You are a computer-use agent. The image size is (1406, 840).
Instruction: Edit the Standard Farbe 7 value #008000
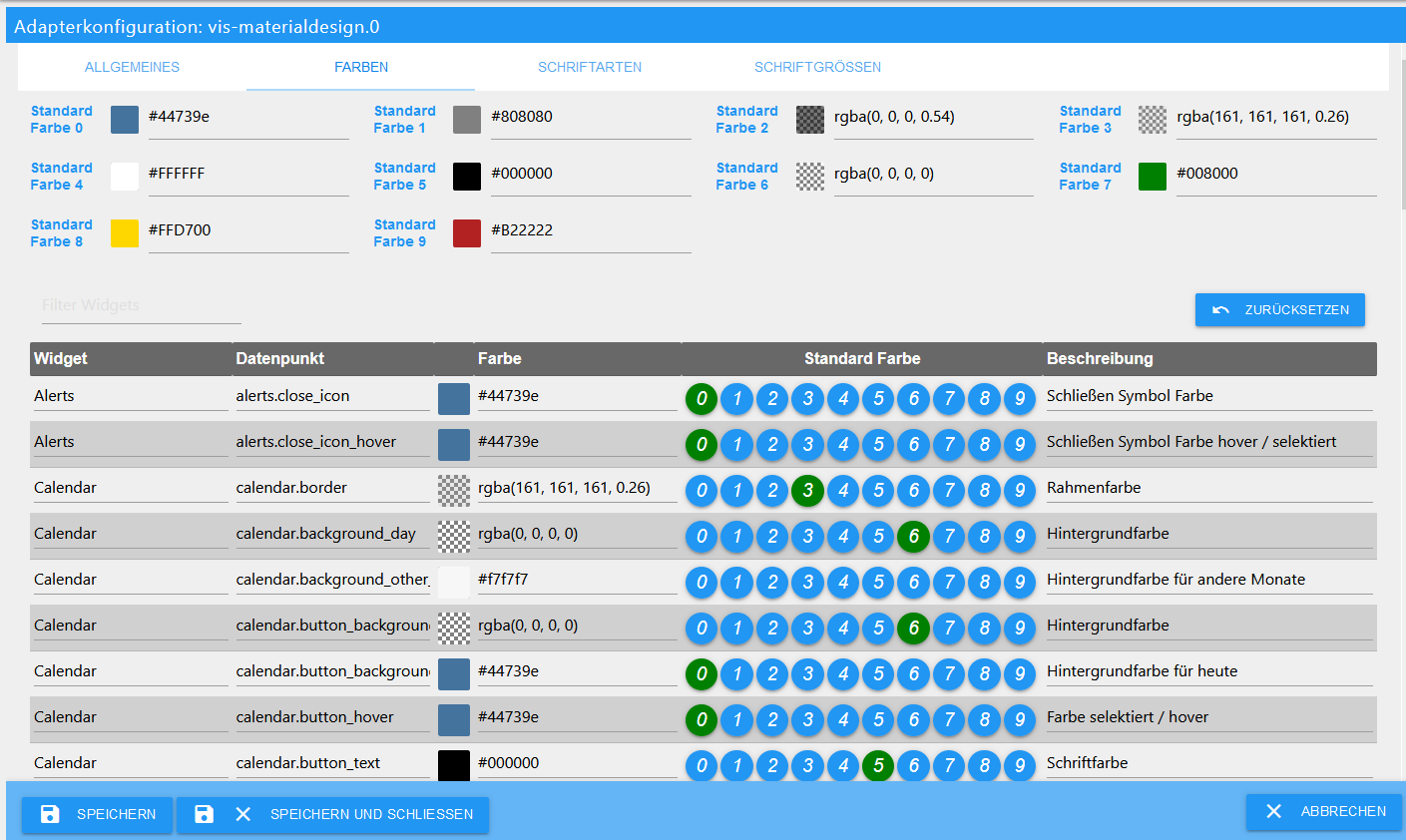[x=1276, y=175]
